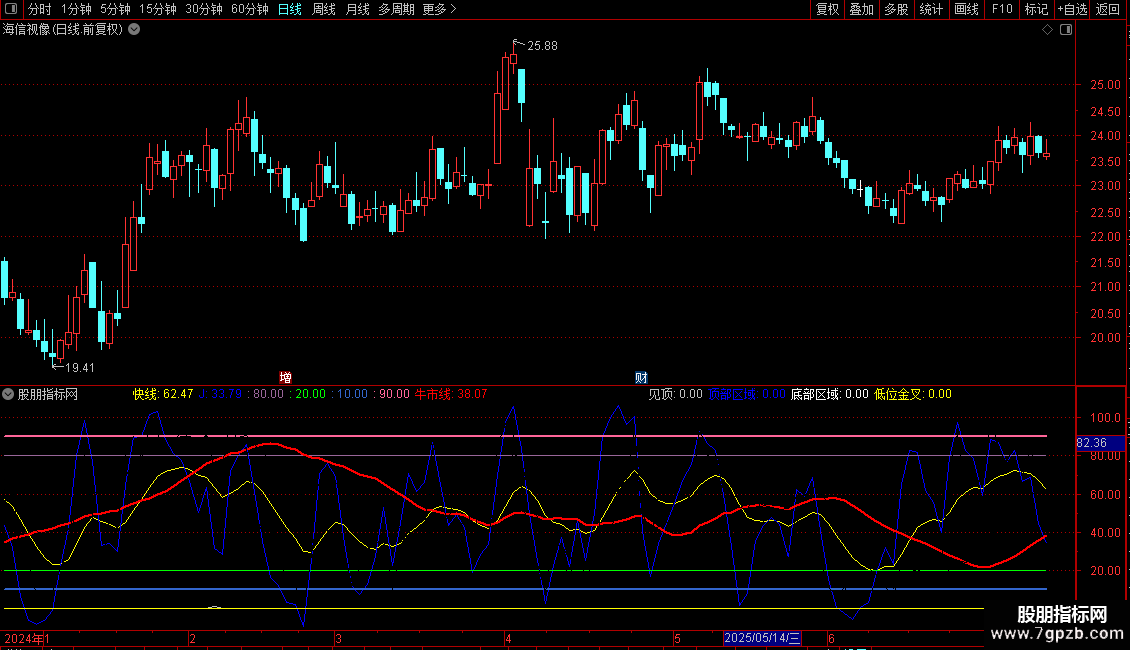The width and height of the screenshot is (1130, 650).
Task: Open the 统计 statistics button
Action: [931, 9]
